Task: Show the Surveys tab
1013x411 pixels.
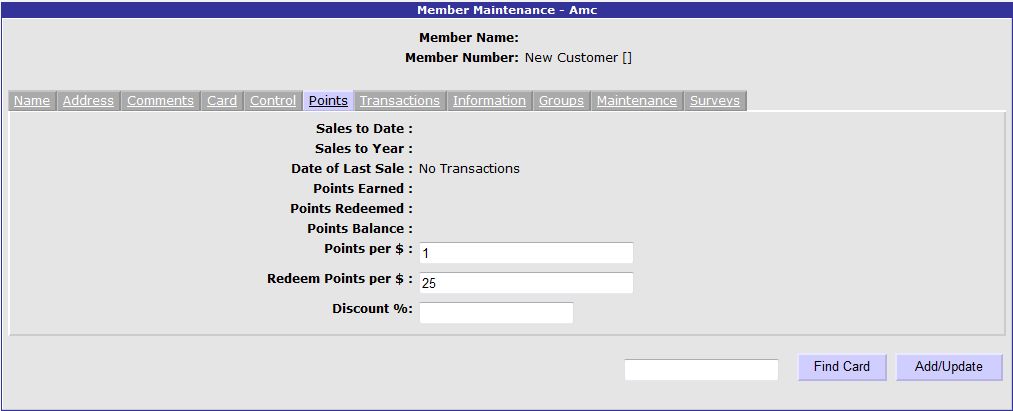Action: (x=715, y=101)
